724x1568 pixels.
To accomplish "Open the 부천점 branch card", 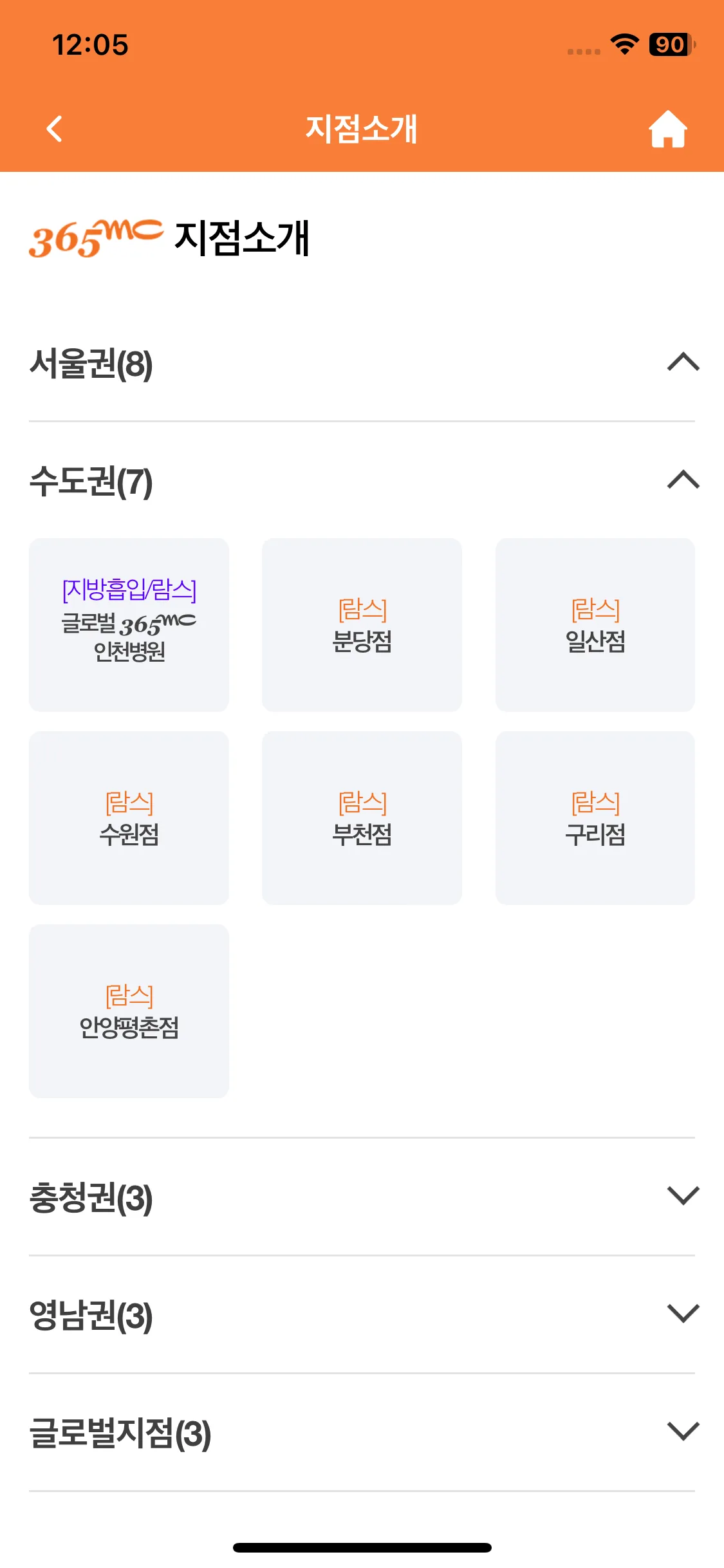I will pyautogui.click(x=362, y=818).
